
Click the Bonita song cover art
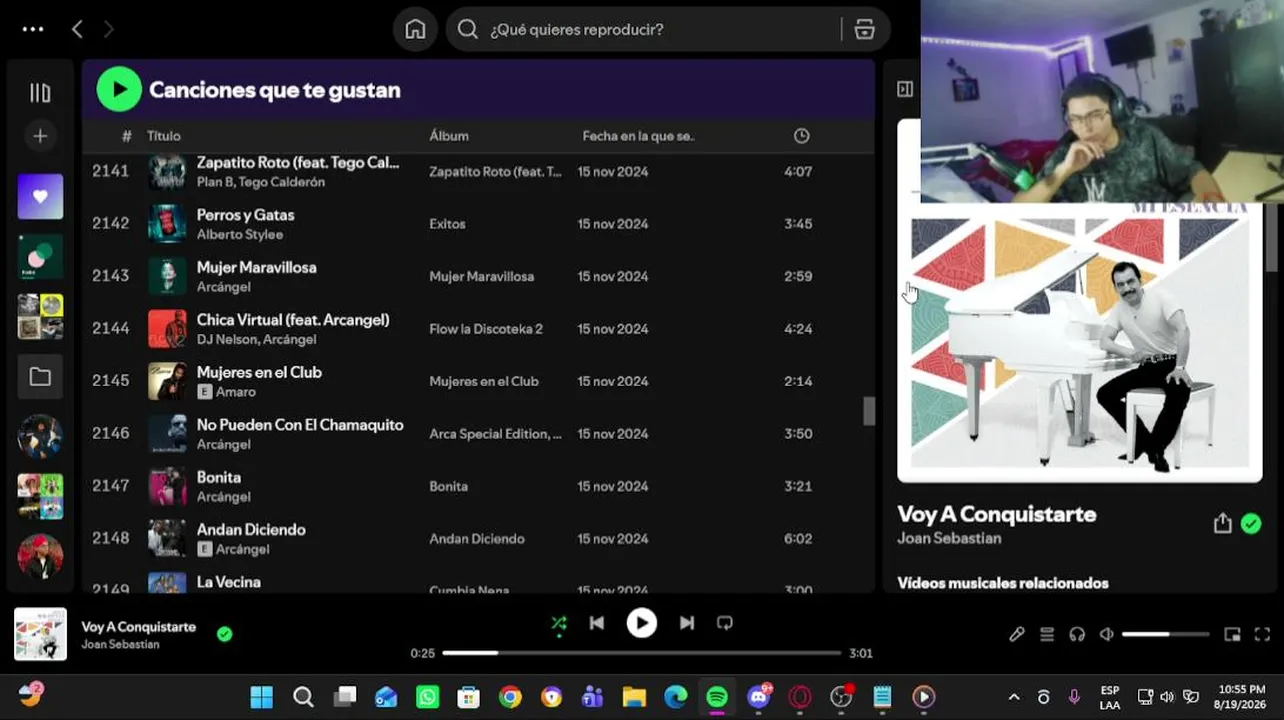167,486
